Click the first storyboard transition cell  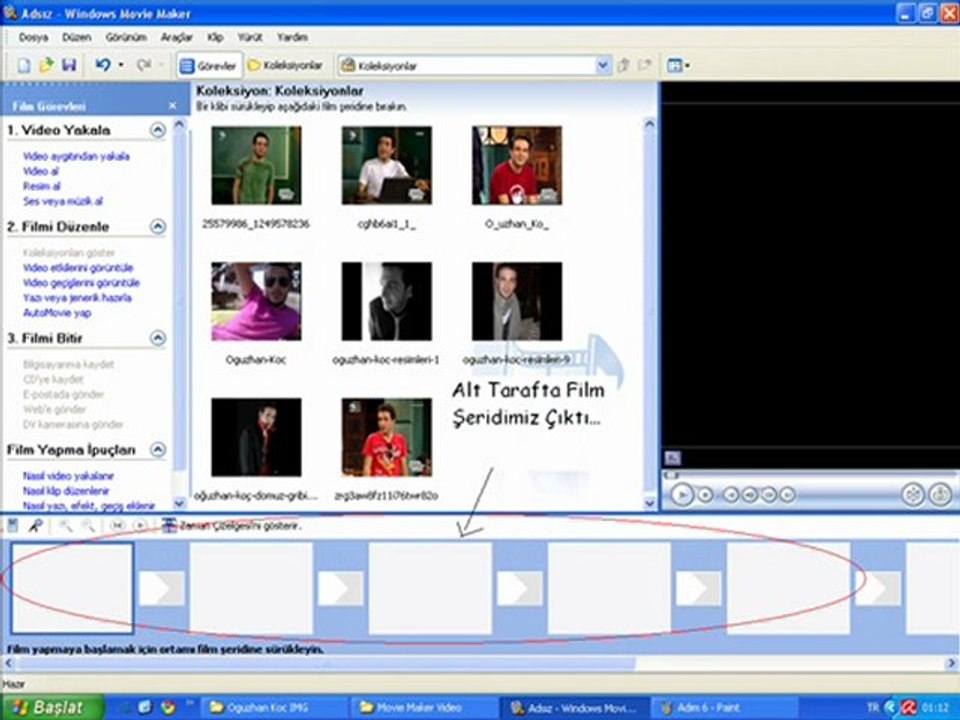pos(162,588)
